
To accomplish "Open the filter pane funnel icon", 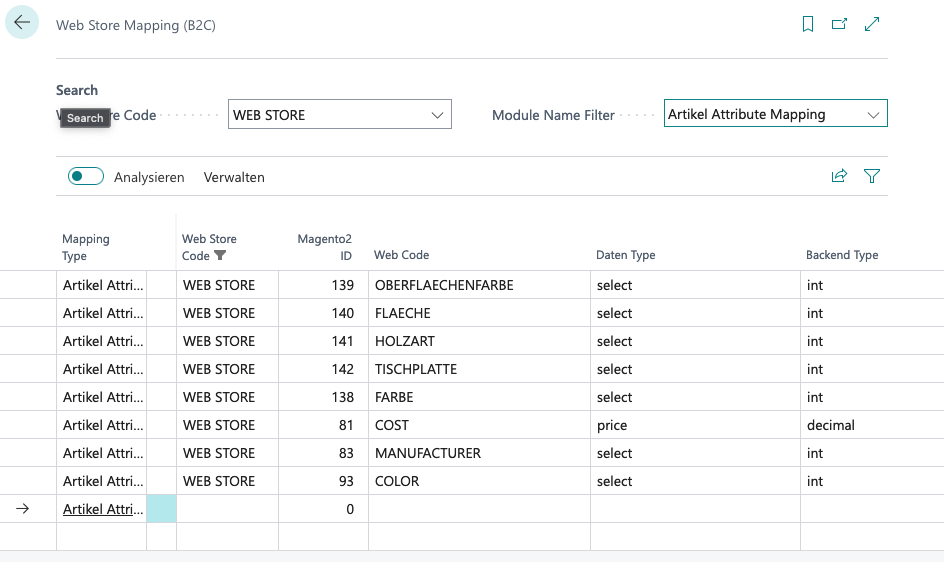I will [872, 176].
